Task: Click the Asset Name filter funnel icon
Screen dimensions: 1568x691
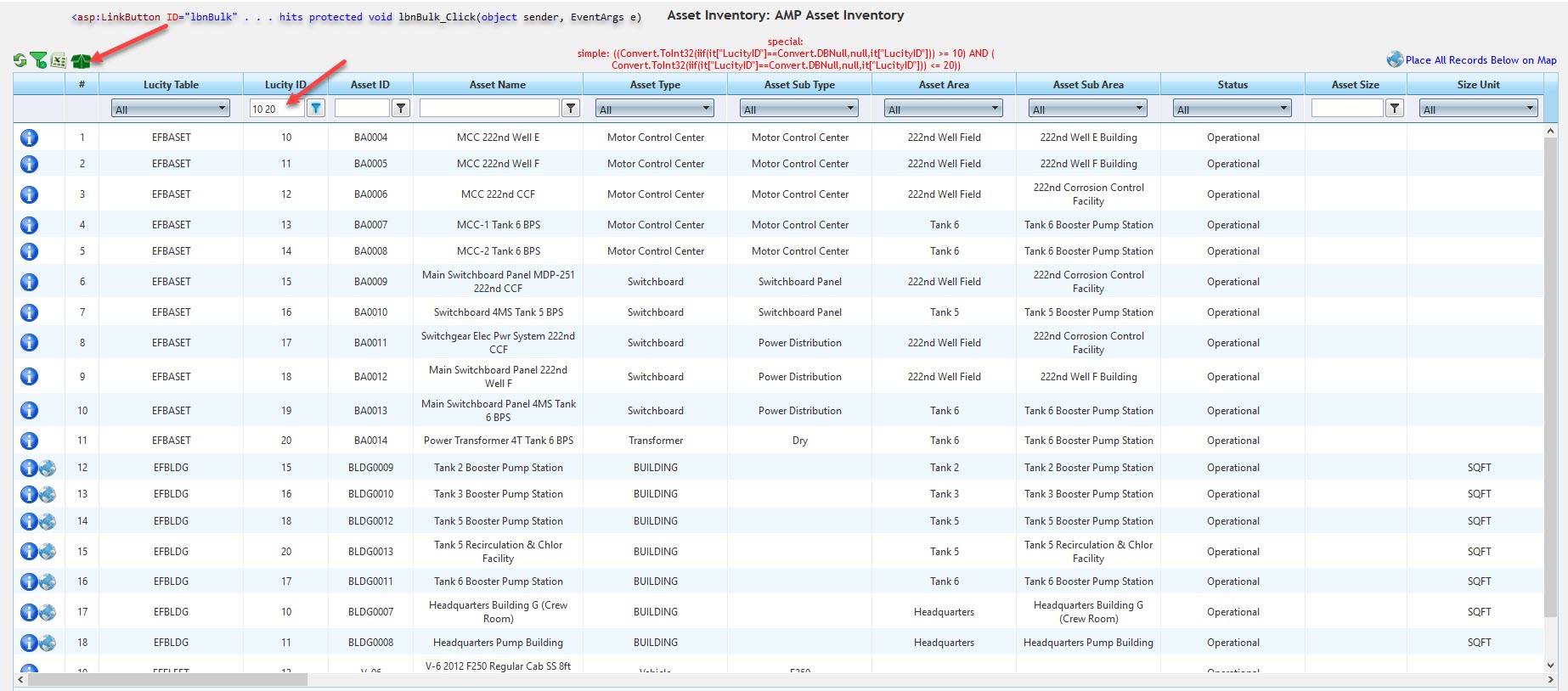Action: tap(571, 108)
